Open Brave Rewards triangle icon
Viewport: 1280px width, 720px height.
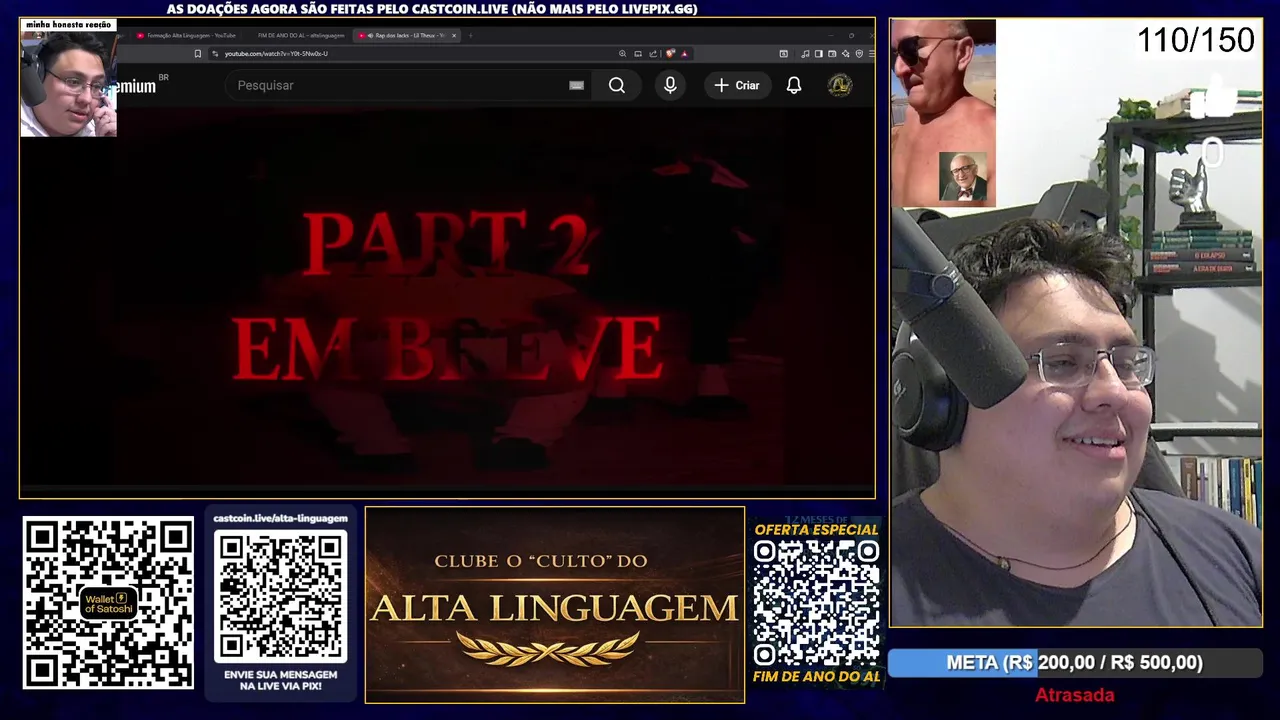(684, 53)
